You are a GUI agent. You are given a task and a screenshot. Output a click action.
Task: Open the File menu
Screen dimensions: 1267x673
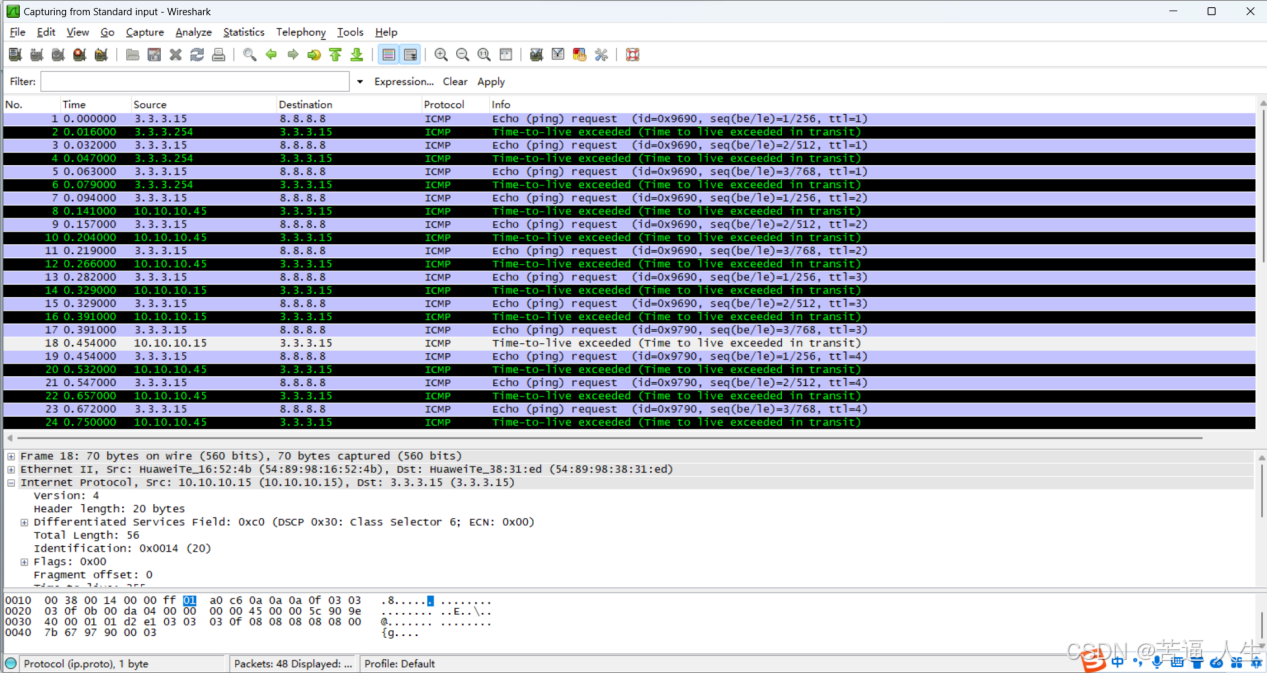pyautogui.click(x=17, y=32)
